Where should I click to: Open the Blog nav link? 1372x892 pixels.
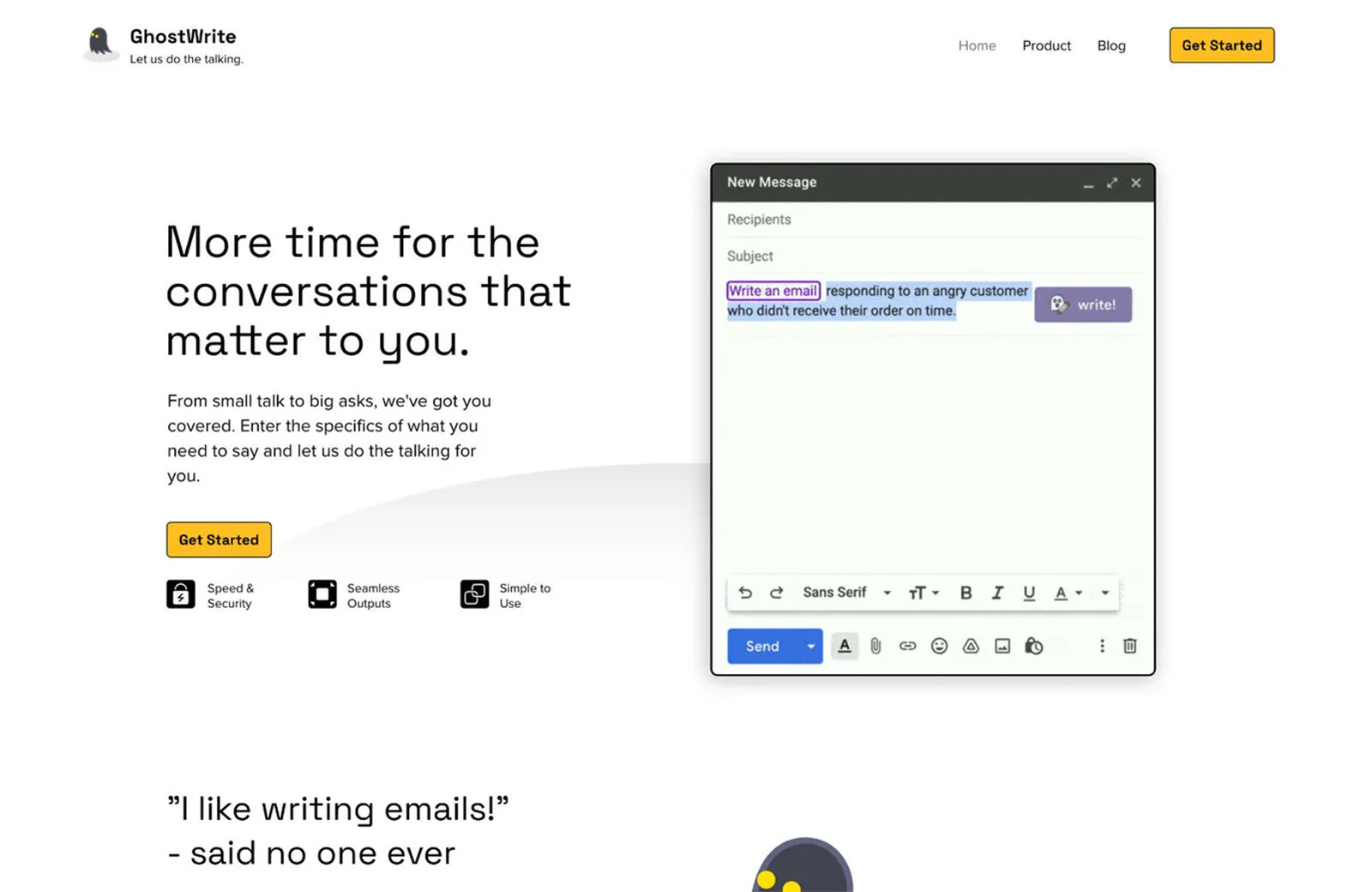tap(1111, 45)
